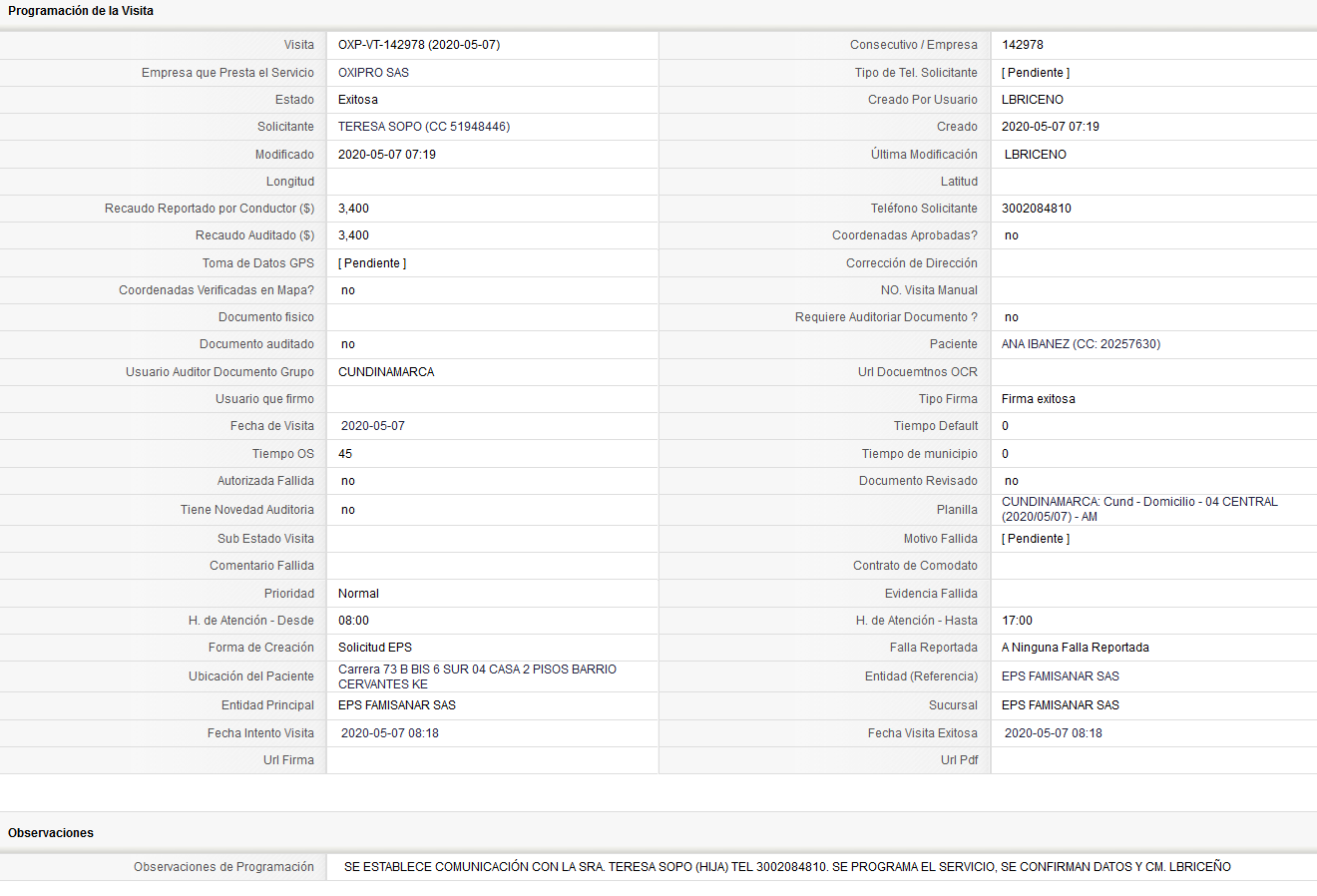Image resolution: width=1317 pixels, height=896 pixels.
Task: Select the consecutivo value 142978
Action: pyautogui.click(x=1023, y=45)
